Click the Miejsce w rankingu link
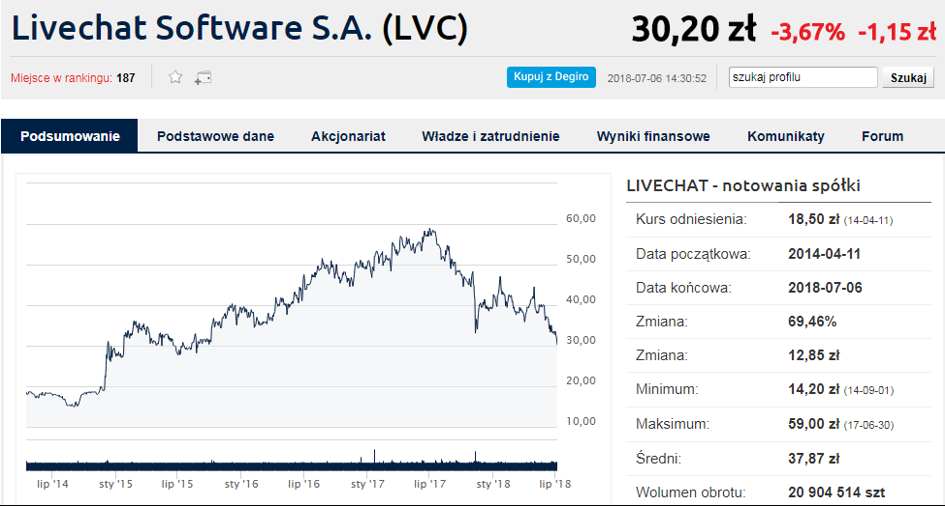945x506 pixels. point(61,78)
